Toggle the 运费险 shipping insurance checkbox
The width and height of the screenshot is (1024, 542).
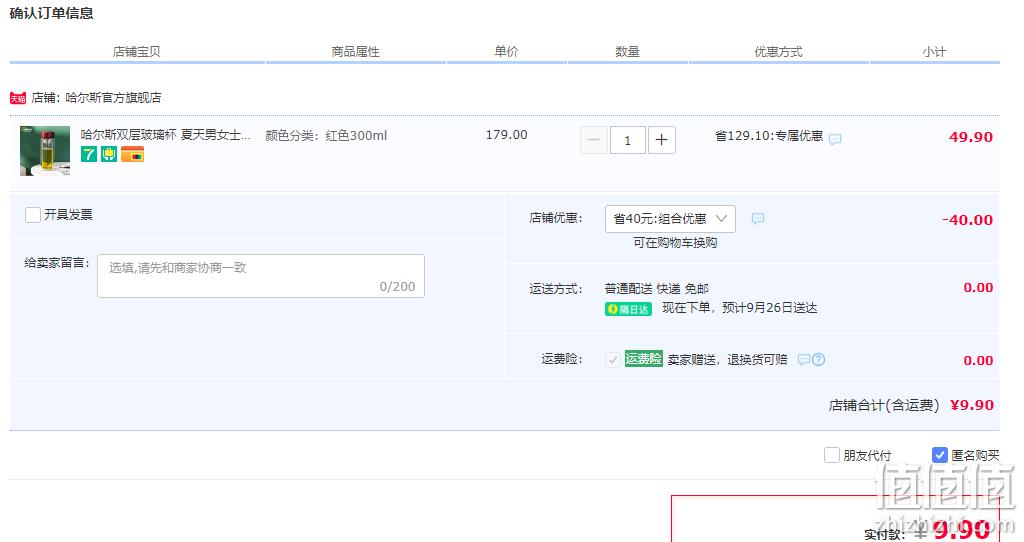pos(613,360)
